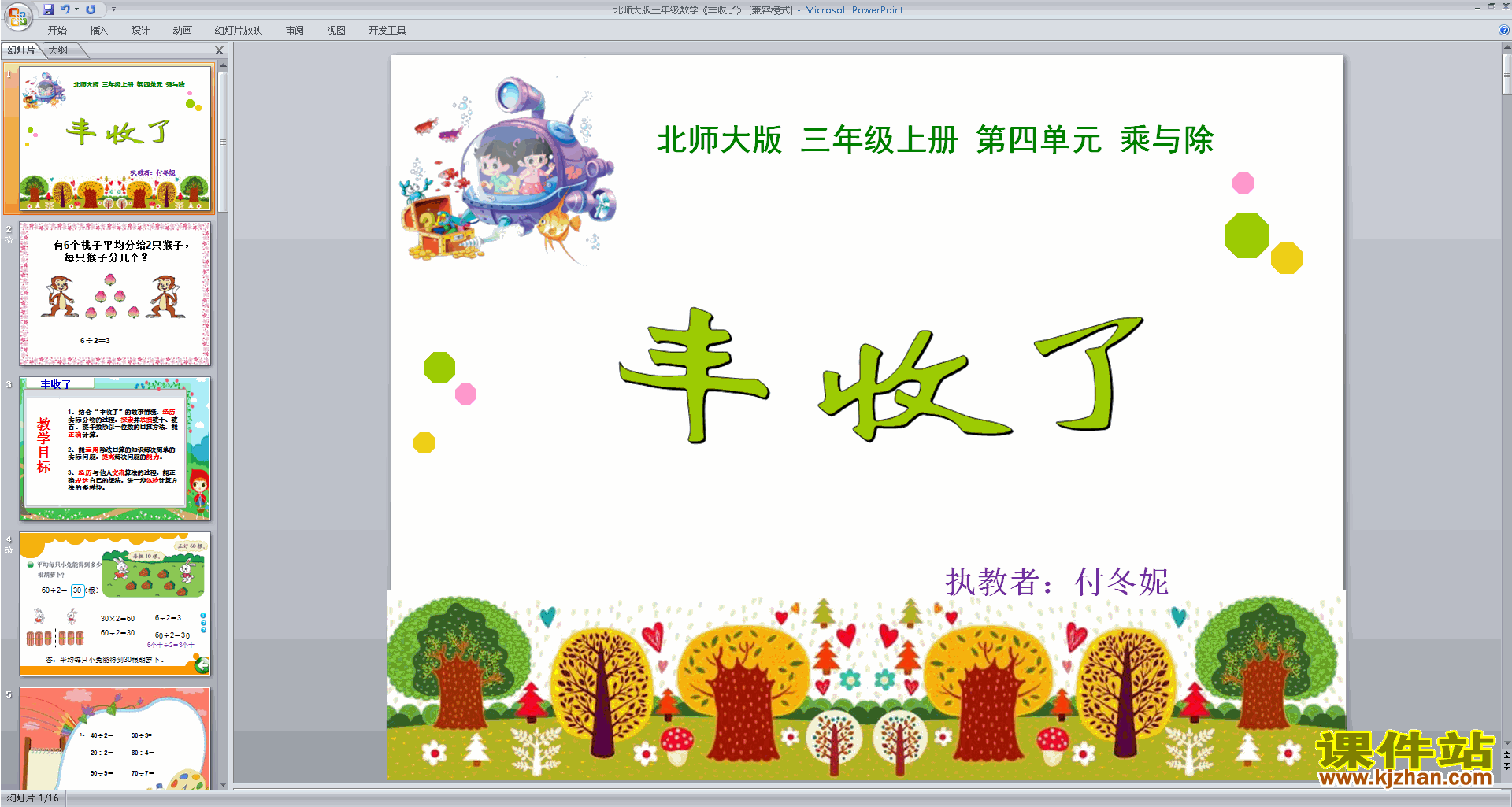Select the subtitle 北师大版 三年级上册 第四单元 乘与除
This screenshot has height=807, width=1512.
point(935,140)
